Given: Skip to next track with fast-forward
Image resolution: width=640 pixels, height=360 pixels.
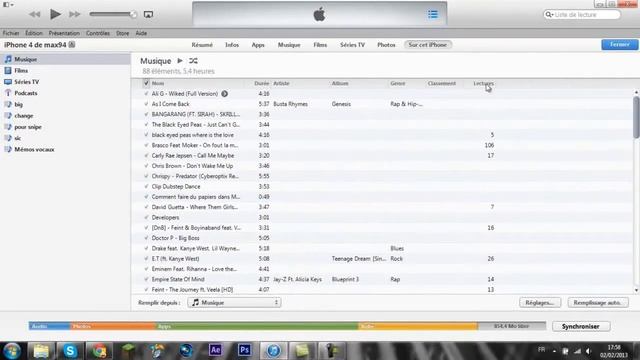Looking at the screenshot, I should 75,14.
